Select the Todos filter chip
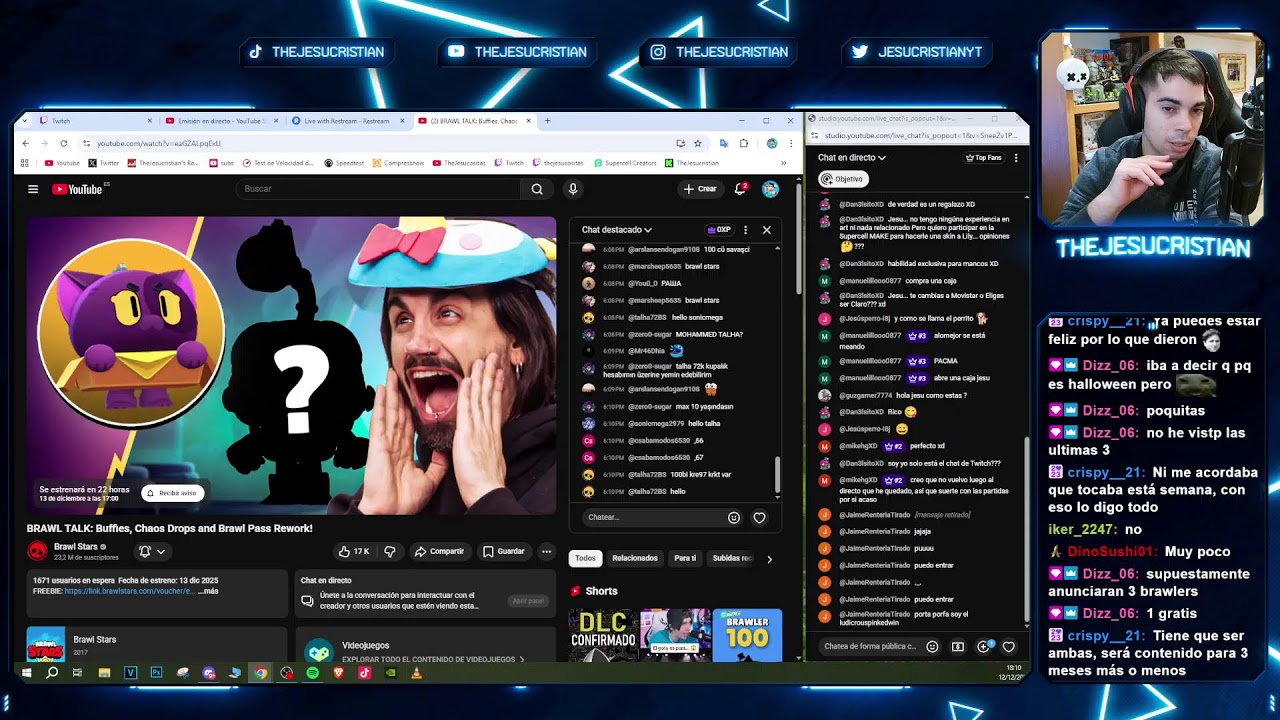Viewport: 1280px width, 720px height. (x=585, y=558)
